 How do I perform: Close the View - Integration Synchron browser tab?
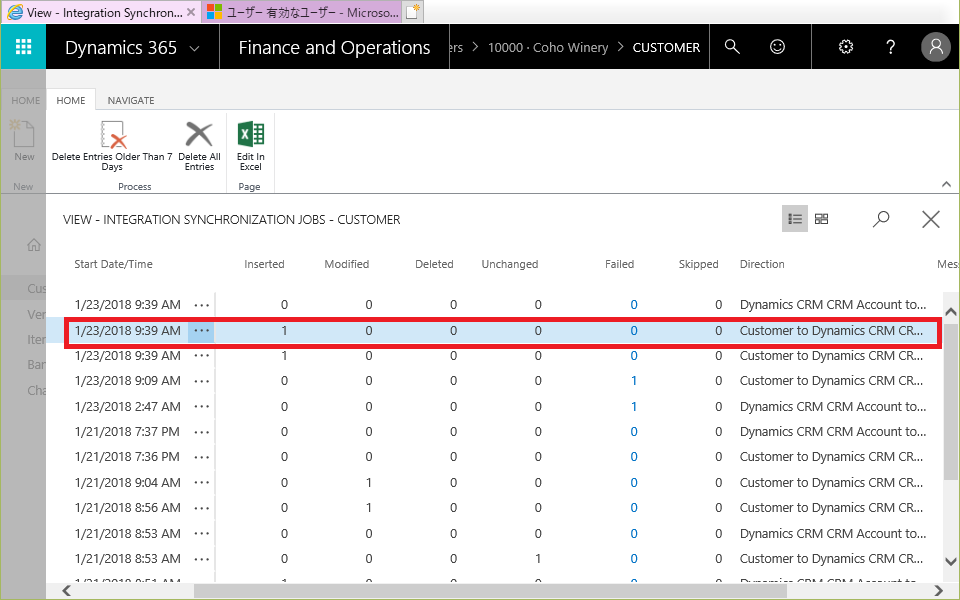(x=191, y=12)
